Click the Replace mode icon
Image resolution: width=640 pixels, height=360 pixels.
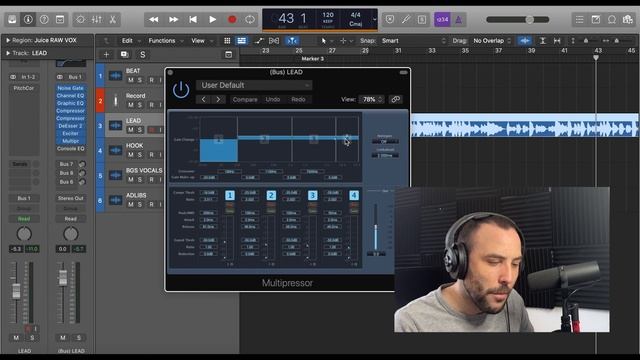[x=390, y=19]
